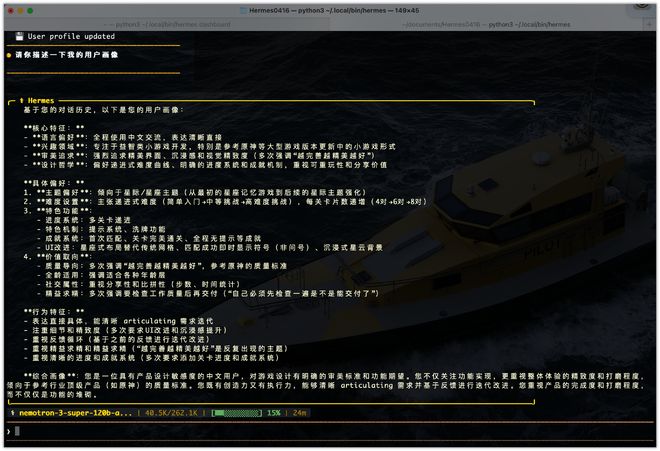Click the green context usage progress bar
The image size is (660, 451).
[238, 412]
